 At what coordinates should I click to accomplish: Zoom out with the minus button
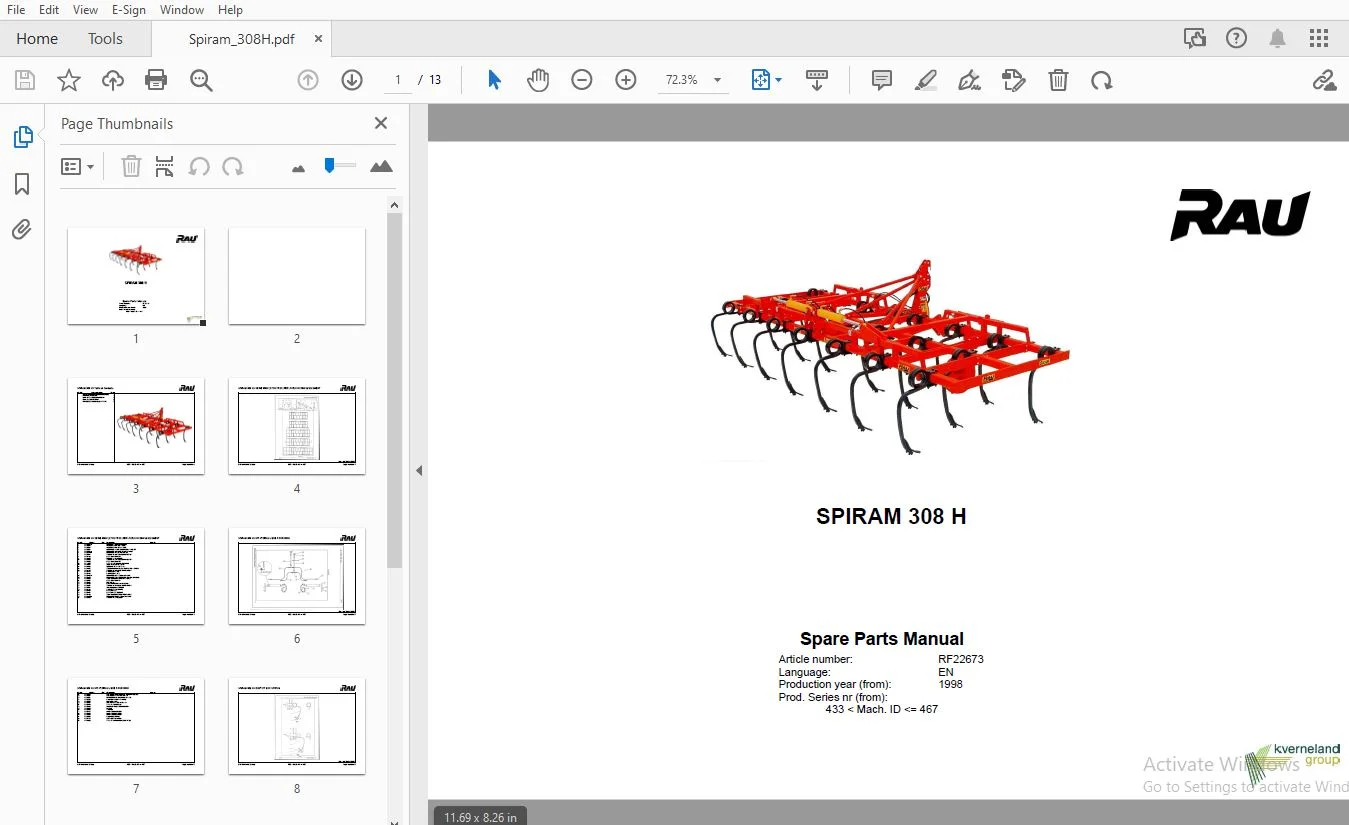click(x=582, y=80)
